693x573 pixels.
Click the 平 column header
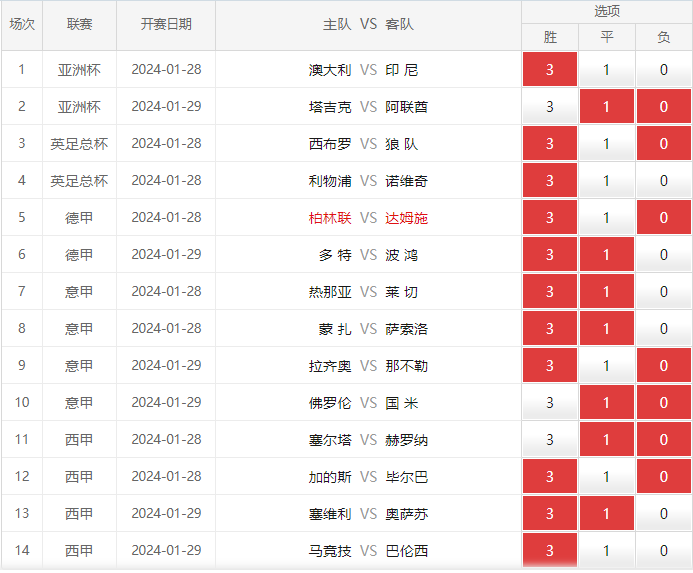(607, 37)
